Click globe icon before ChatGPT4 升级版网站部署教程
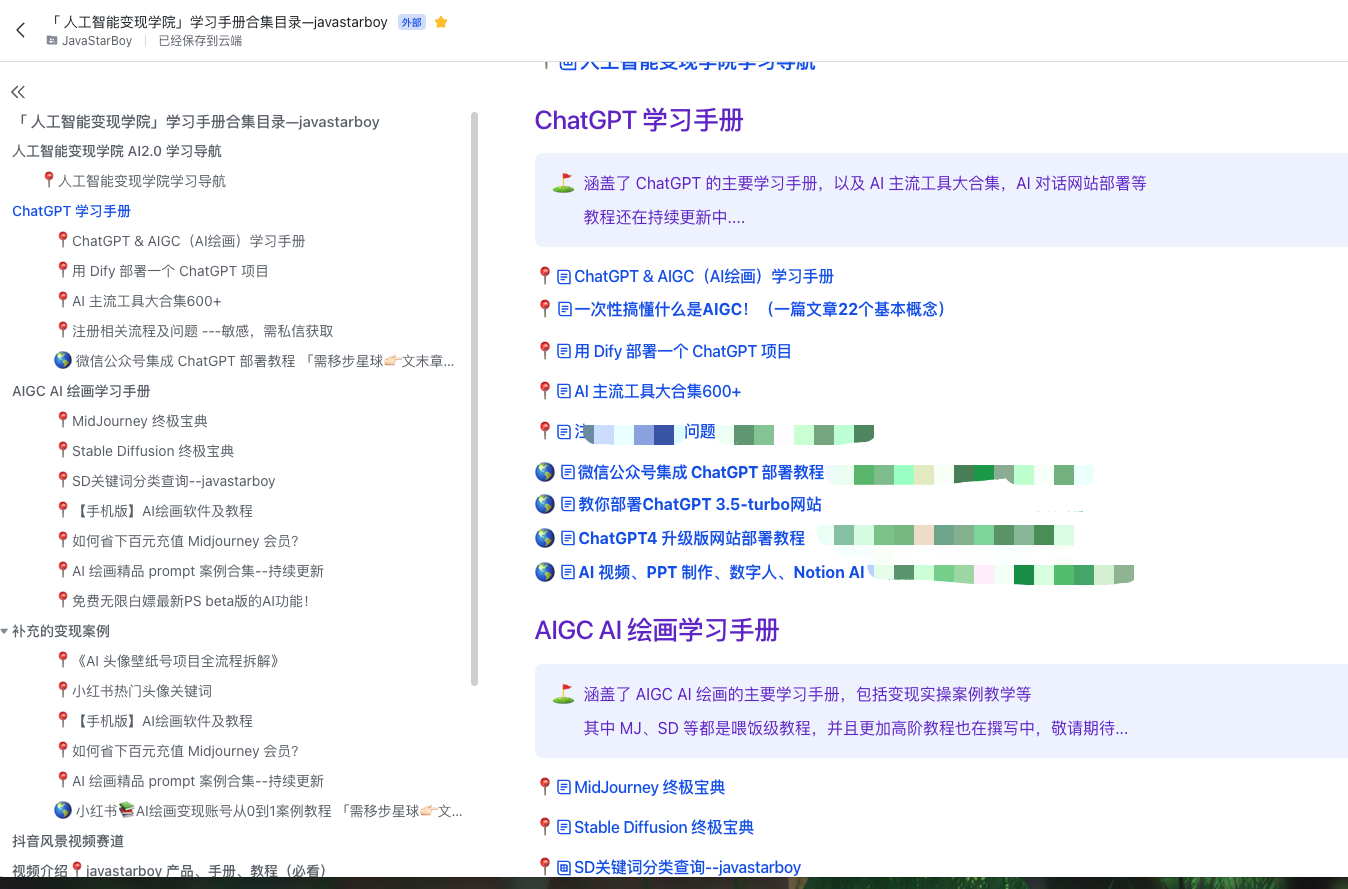 coord(545,538)
